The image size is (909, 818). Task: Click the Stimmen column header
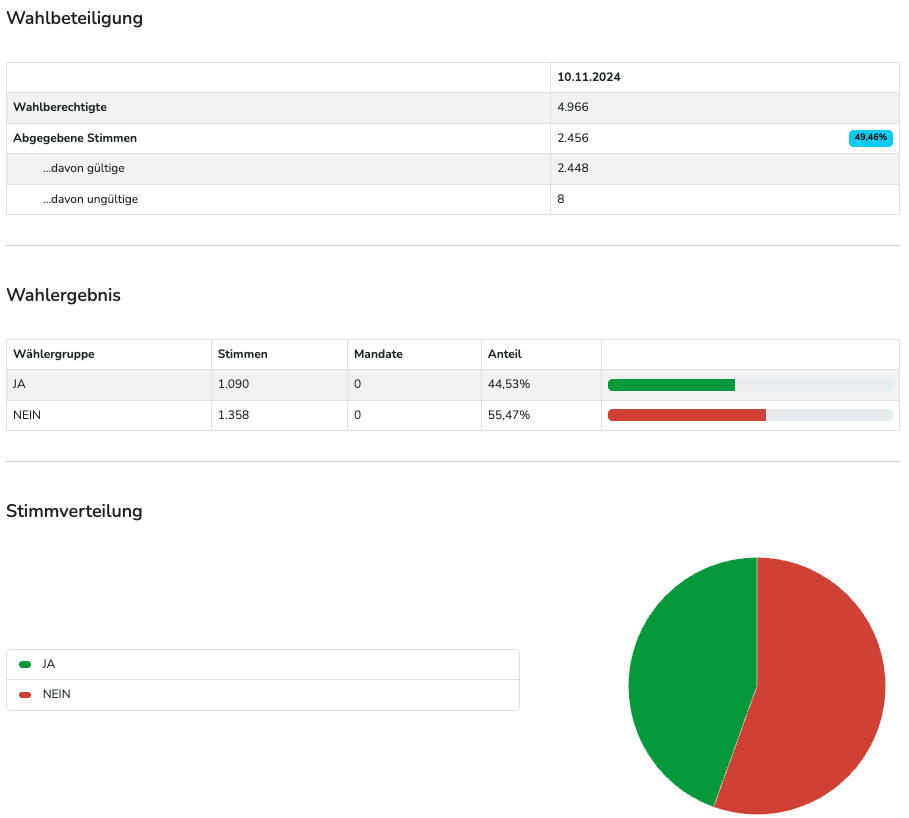click(x=242, y=354)
